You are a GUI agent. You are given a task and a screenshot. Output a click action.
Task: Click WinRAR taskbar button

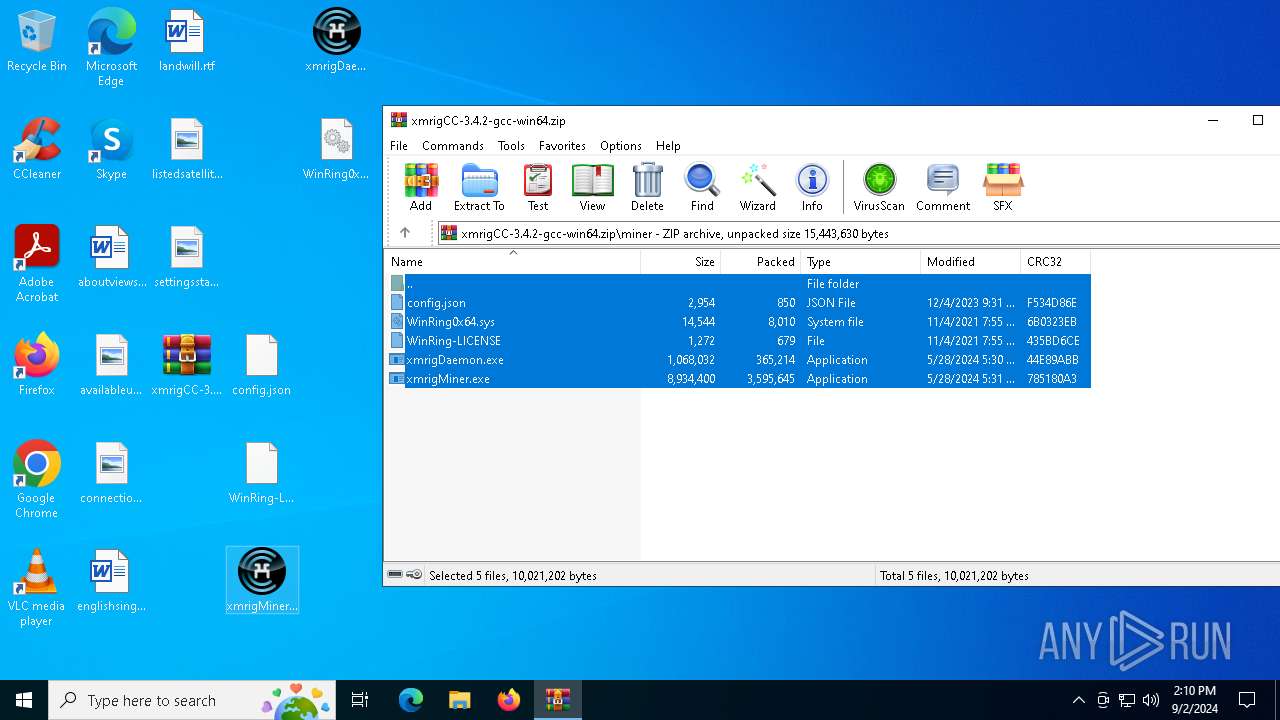(558, 700)
